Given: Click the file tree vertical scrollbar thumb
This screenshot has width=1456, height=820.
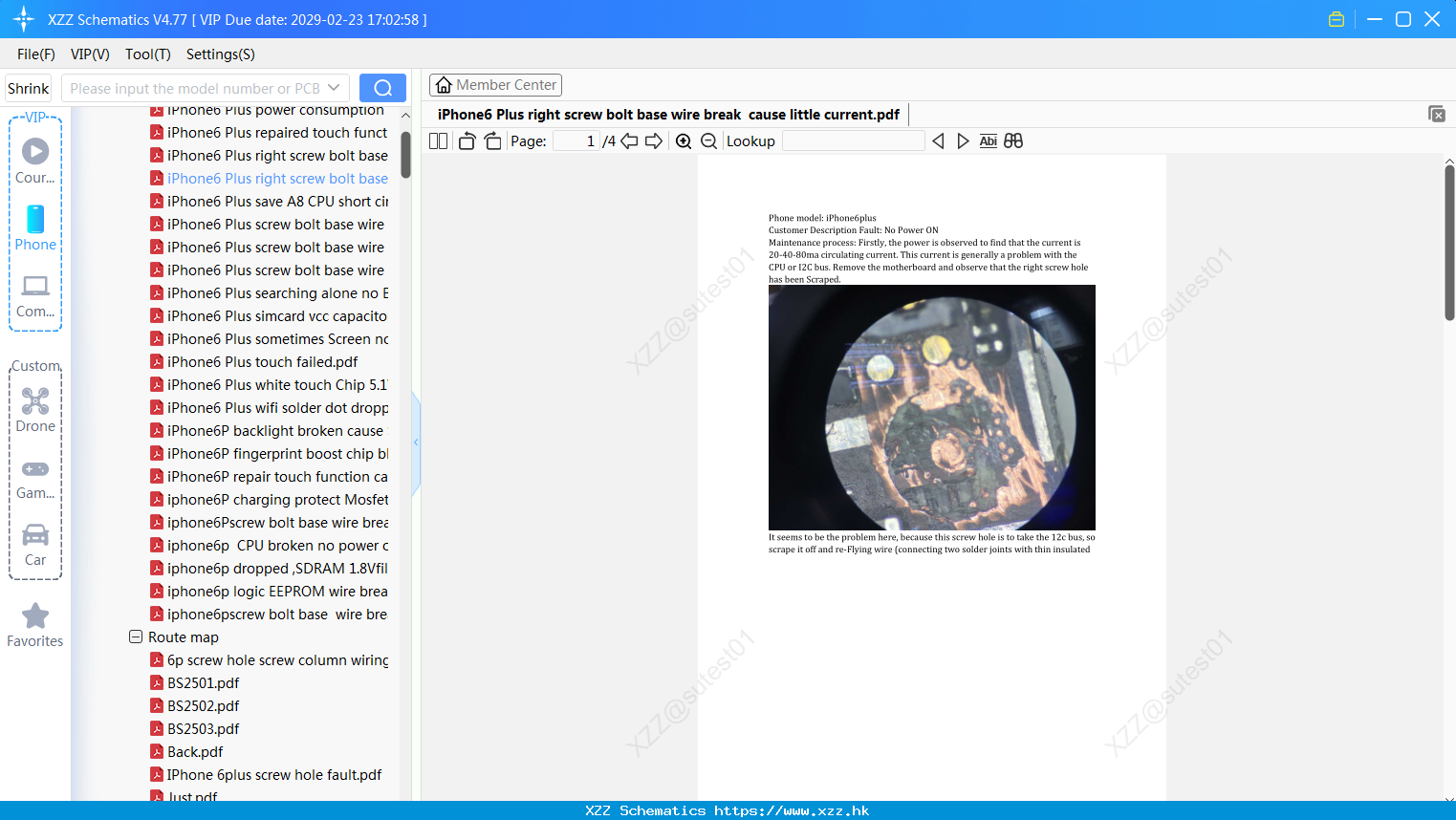Looking at the screenshot, I should (405, 155).
